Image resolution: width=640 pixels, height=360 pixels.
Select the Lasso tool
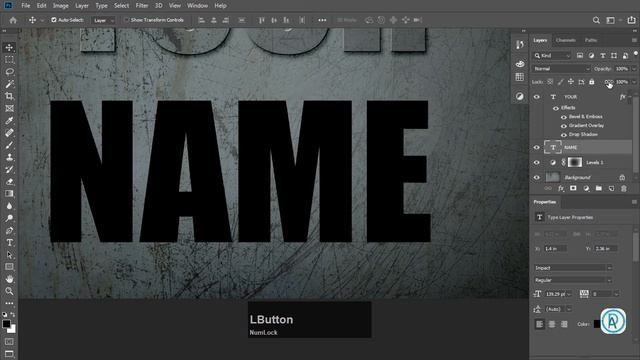(9, 72)
